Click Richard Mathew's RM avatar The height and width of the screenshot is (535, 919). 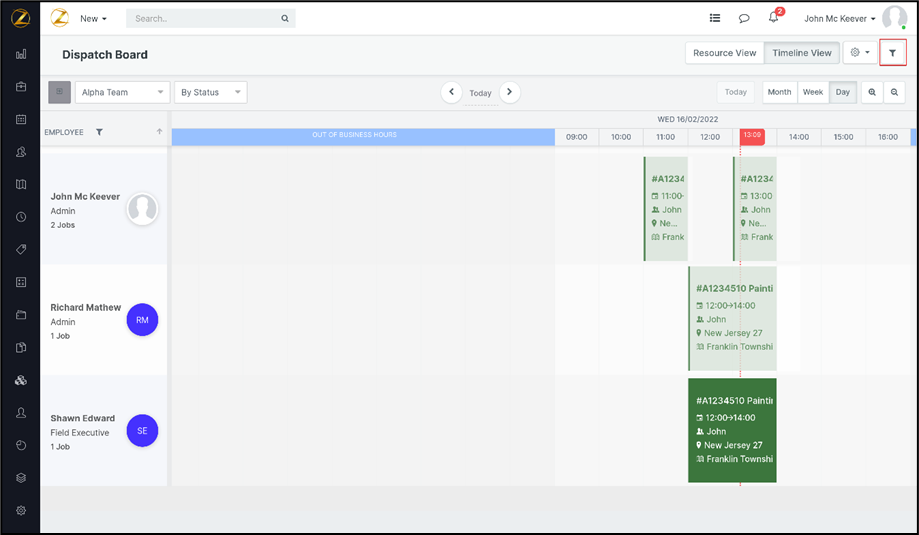[142, 320]
